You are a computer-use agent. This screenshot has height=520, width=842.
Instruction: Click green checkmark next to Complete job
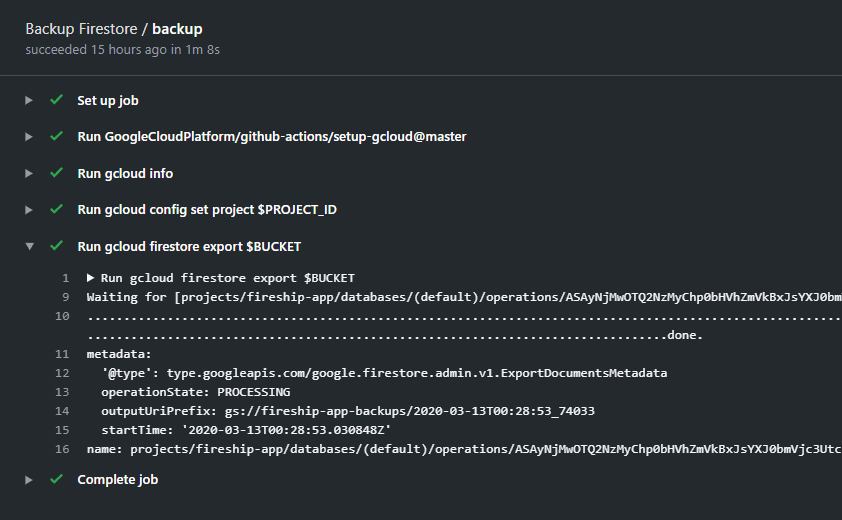coord(57,479)
